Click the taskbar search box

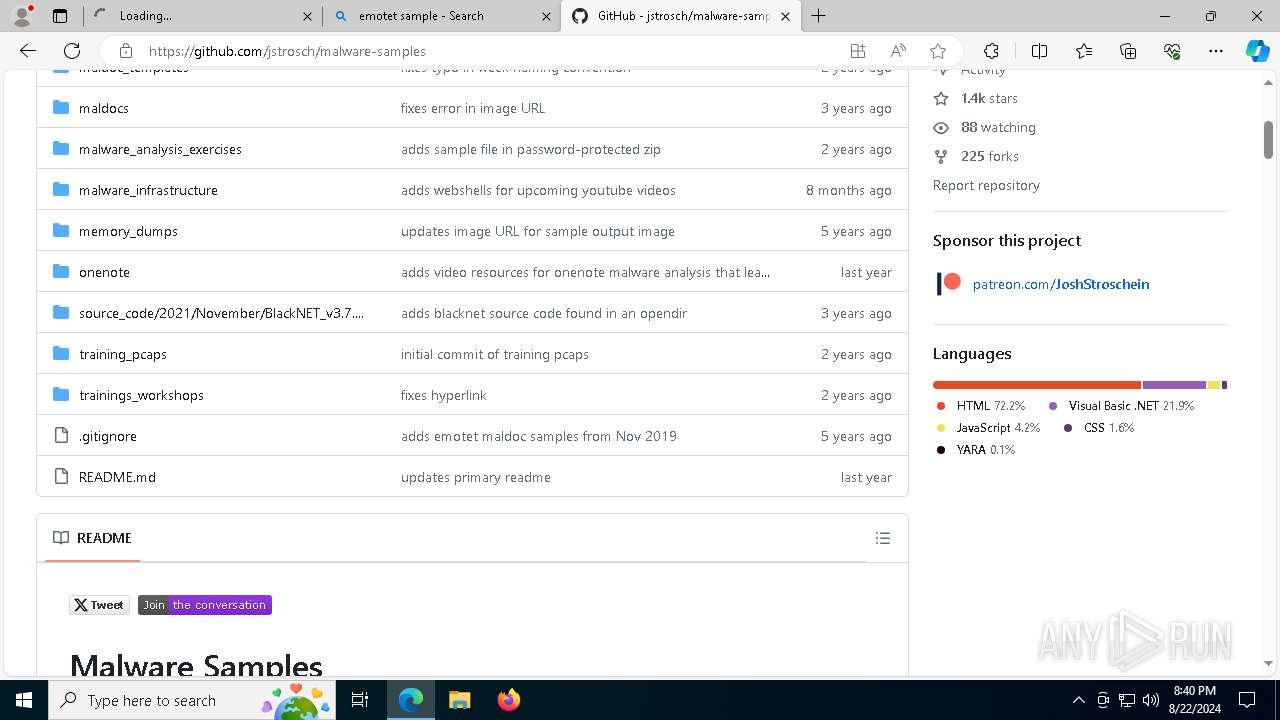192,700
